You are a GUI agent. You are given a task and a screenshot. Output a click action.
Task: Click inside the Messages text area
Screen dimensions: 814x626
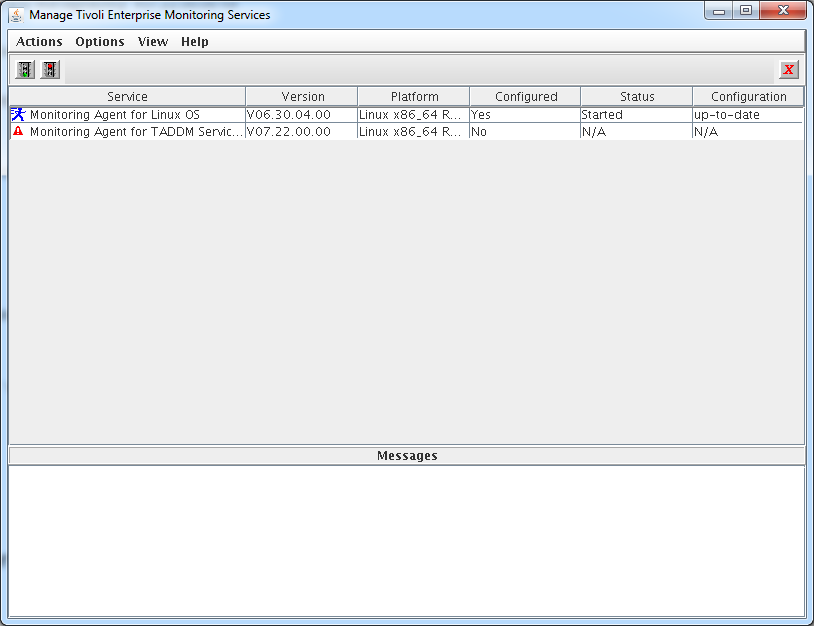407,541
